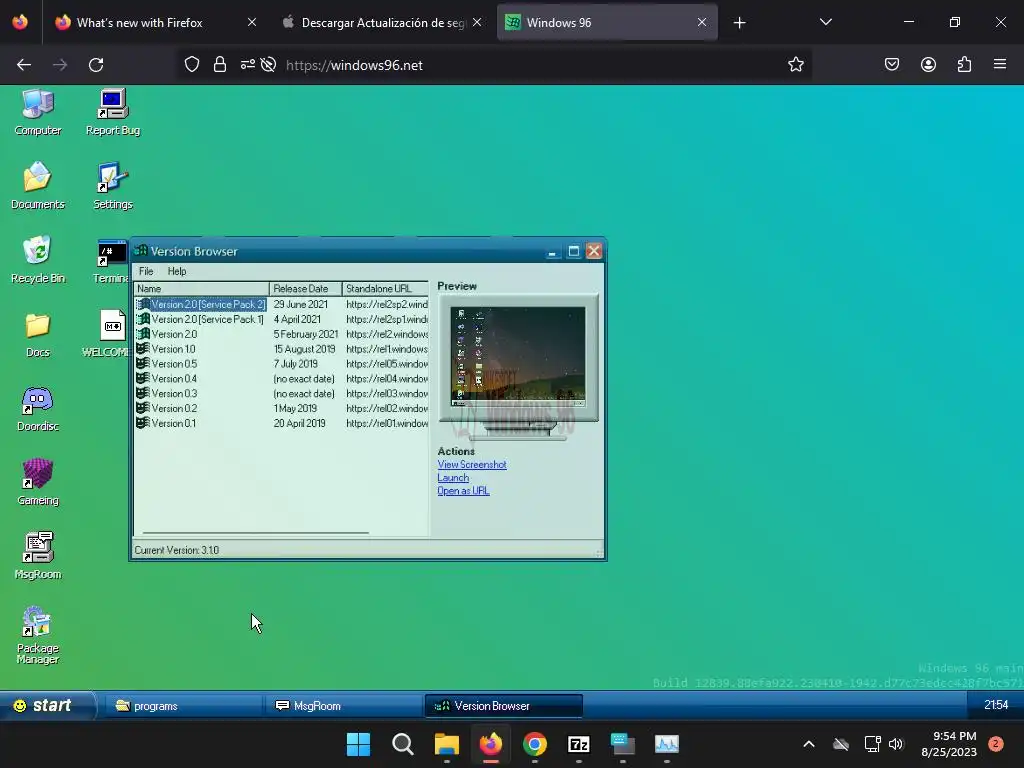This screenshot has height=768, width=1024.
Task: Bookmark this page with the star
Action: click(x=795, y=65)
